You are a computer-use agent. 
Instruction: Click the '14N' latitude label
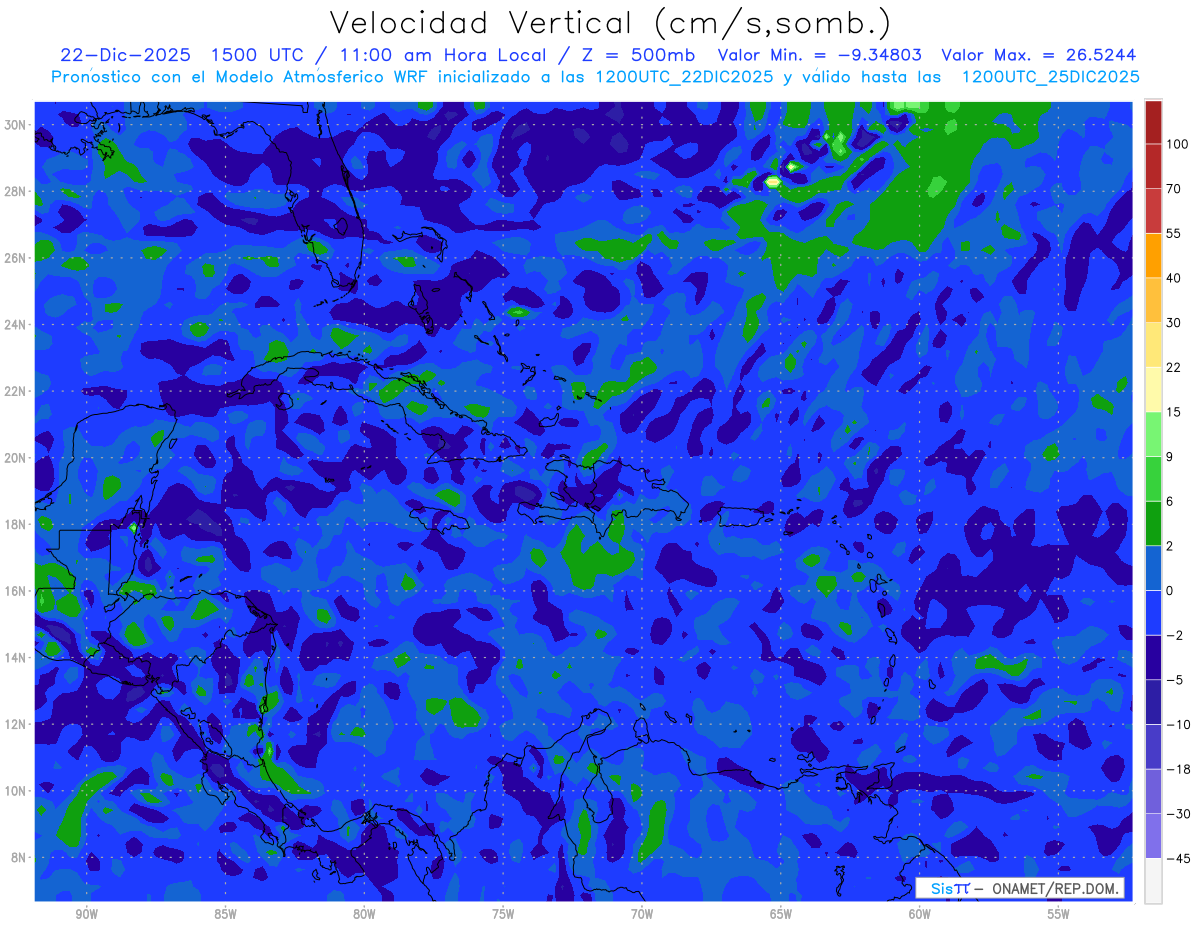(x=17, y=658)
